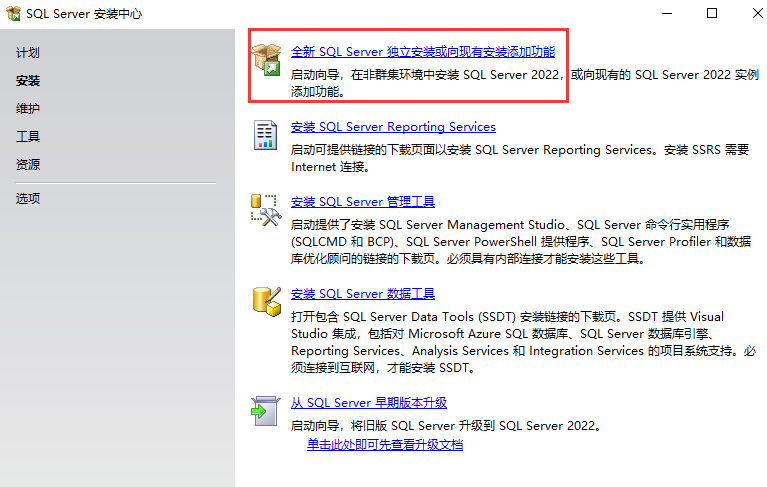Open 安装 SQL Server 管理工具 link

[x=363, y=202]
